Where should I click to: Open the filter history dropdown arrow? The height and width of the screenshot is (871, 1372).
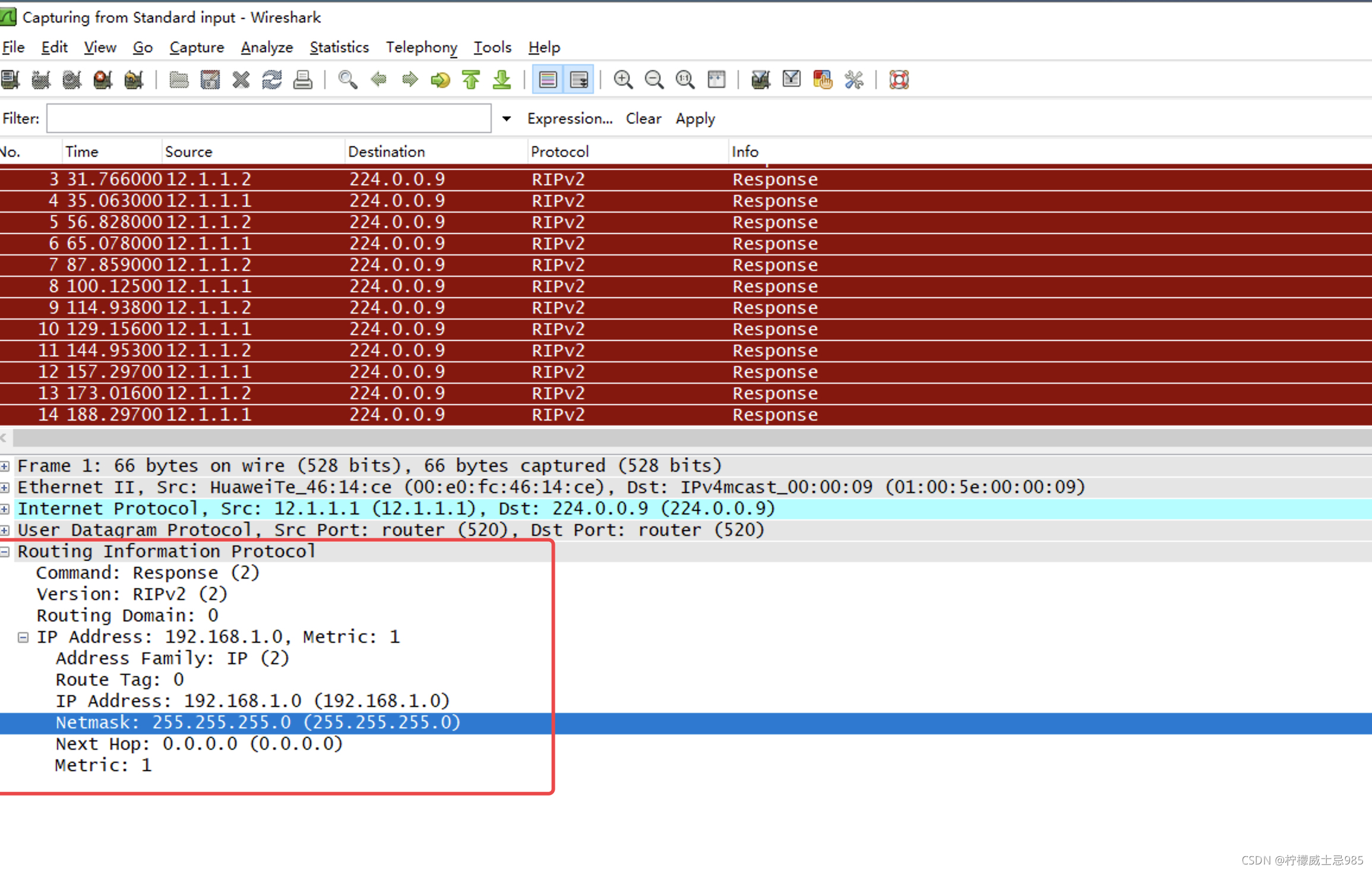[506, 119]
